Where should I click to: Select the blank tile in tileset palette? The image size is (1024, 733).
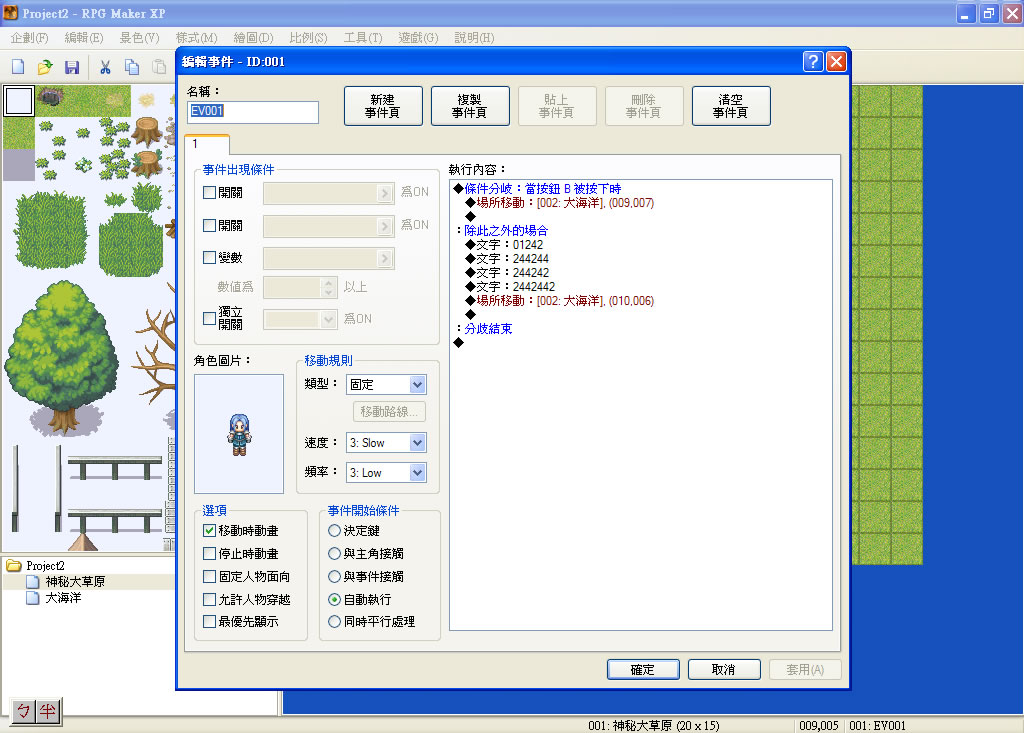click(x=19, y=101)
